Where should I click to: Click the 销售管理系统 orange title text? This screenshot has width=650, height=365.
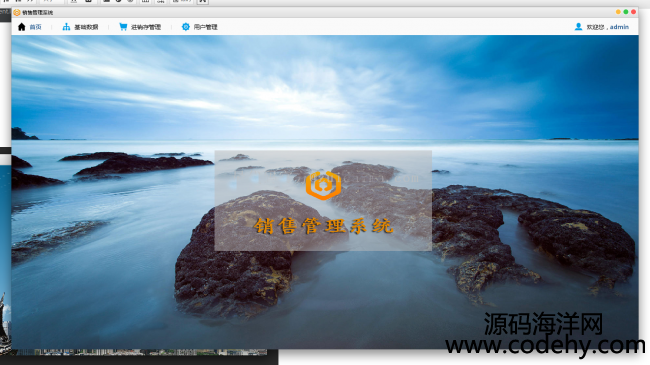pos(323,226)
